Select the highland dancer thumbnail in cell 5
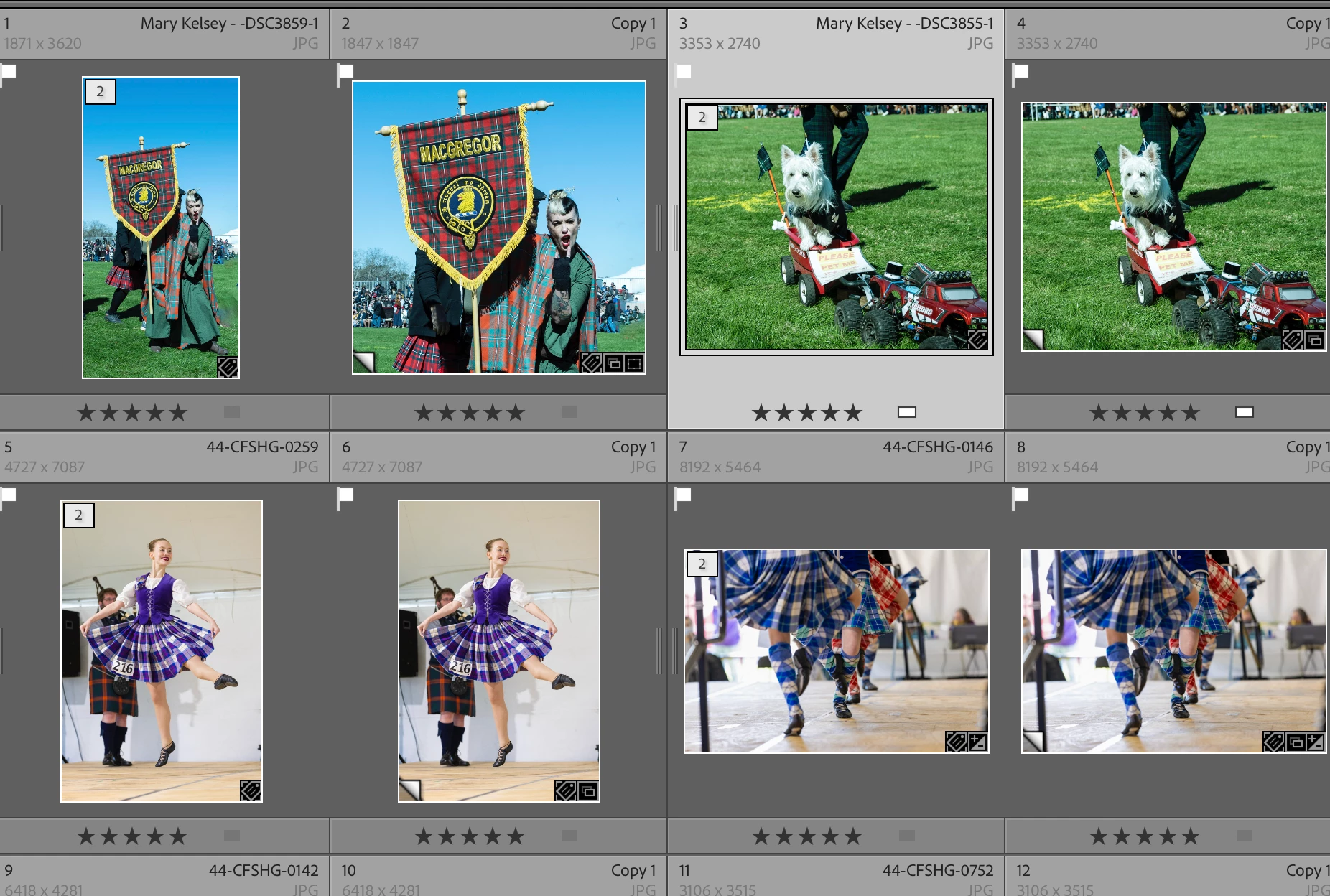Screen dimensions: 1330x896 (x=162, y=651)
